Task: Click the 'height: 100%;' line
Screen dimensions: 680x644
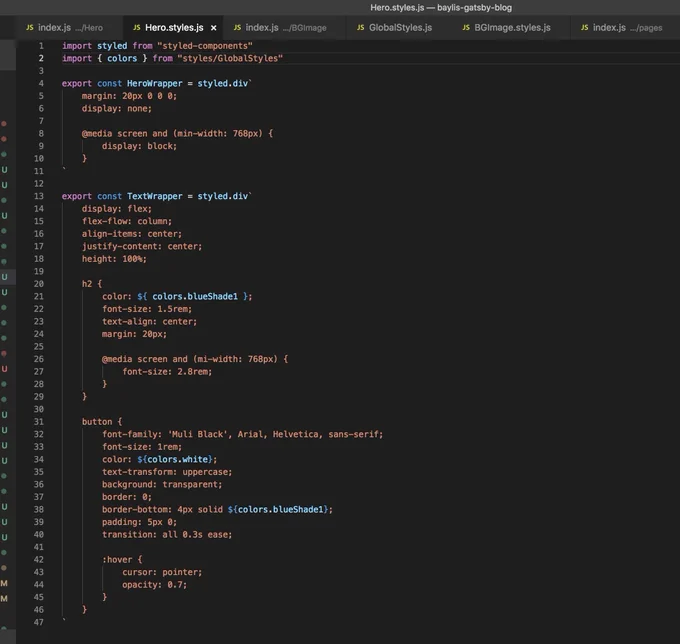Action: (114, 259)
